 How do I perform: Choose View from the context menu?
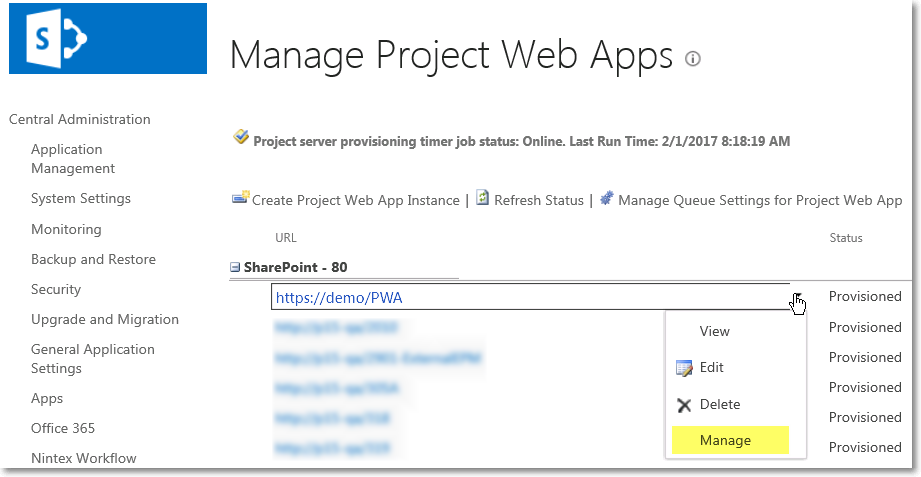pos(714,331)
